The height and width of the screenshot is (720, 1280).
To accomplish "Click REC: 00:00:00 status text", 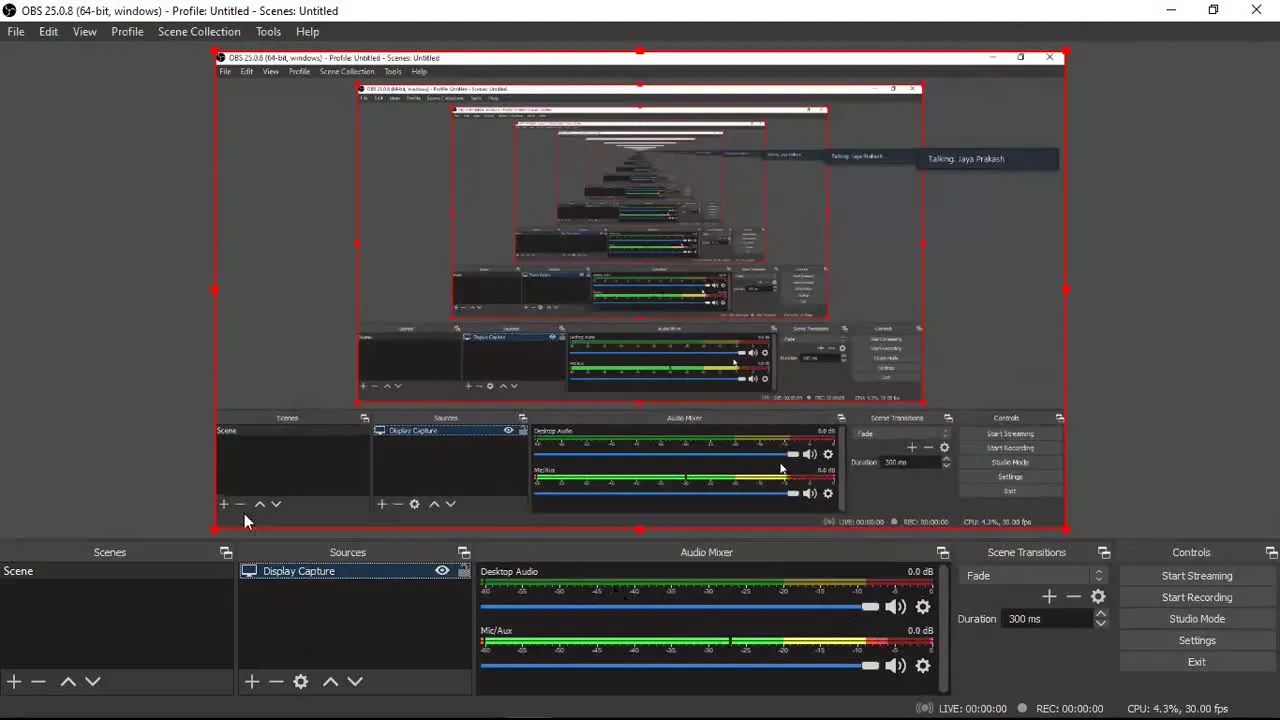I will (x=1069, y=709).
